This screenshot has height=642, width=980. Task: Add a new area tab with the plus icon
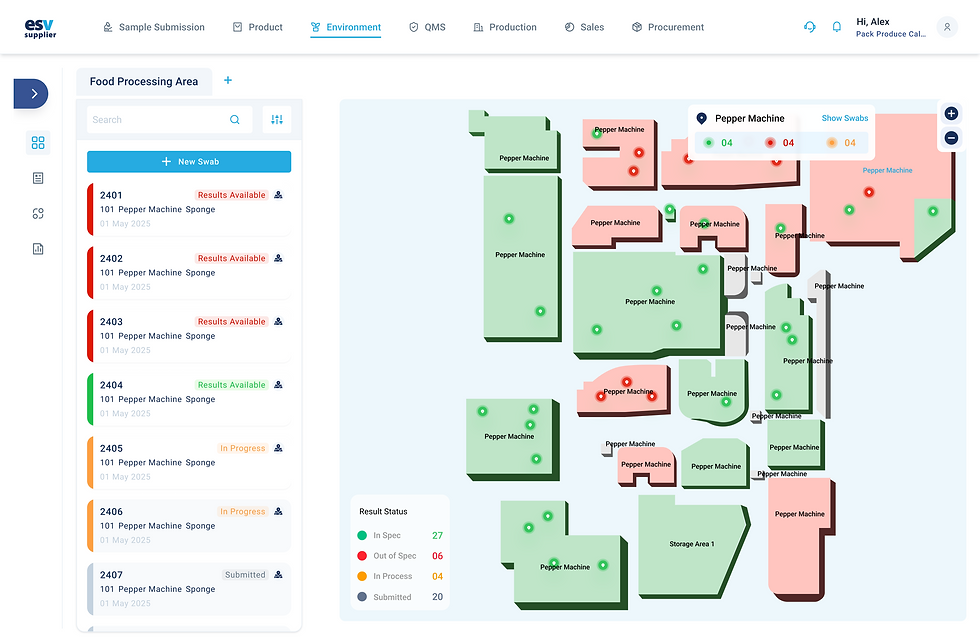[x=228, y=80]
